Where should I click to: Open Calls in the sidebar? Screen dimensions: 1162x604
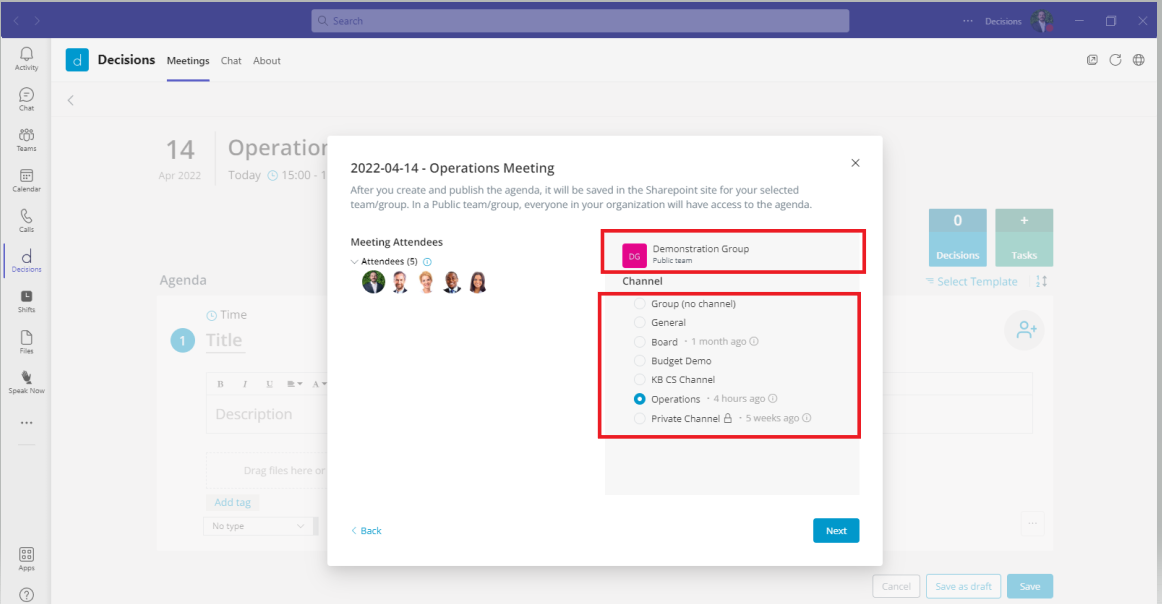pos(26,220)
